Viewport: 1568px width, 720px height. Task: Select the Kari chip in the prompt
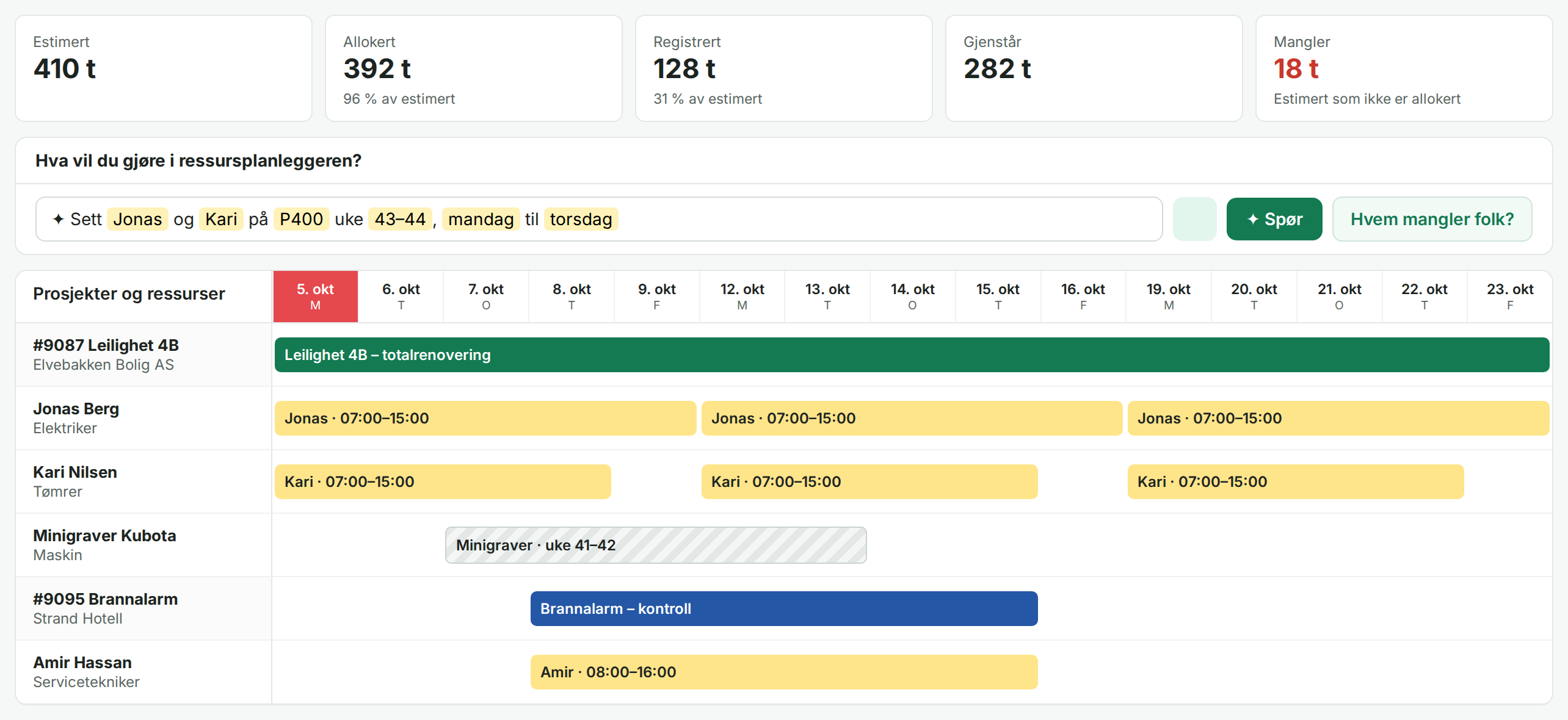coord(221,219)
